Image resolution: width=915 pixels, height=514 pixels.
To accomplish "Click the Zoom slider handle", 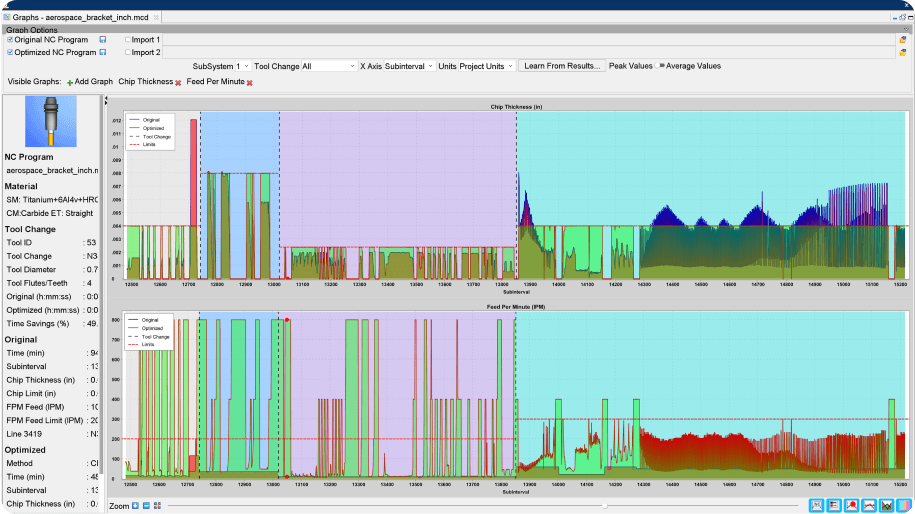I will (604, 506).
